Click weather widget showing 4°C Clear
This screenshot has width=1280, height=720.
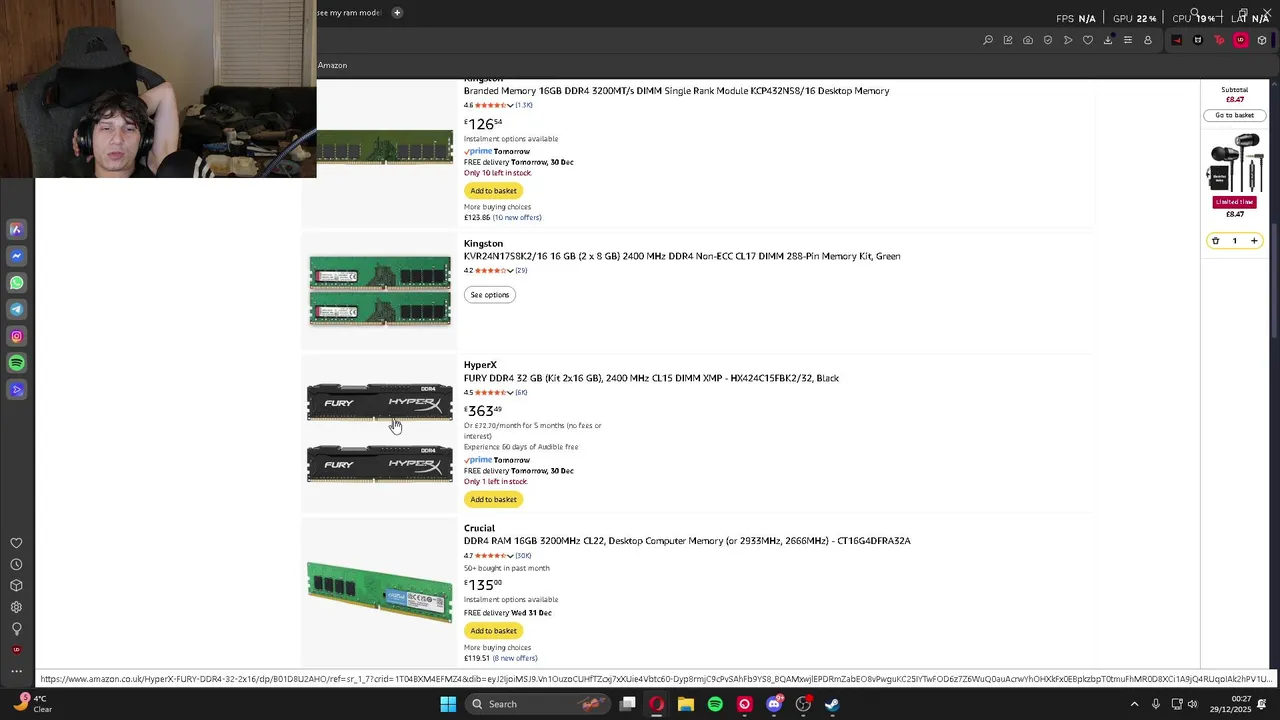(x=34, y=704)
